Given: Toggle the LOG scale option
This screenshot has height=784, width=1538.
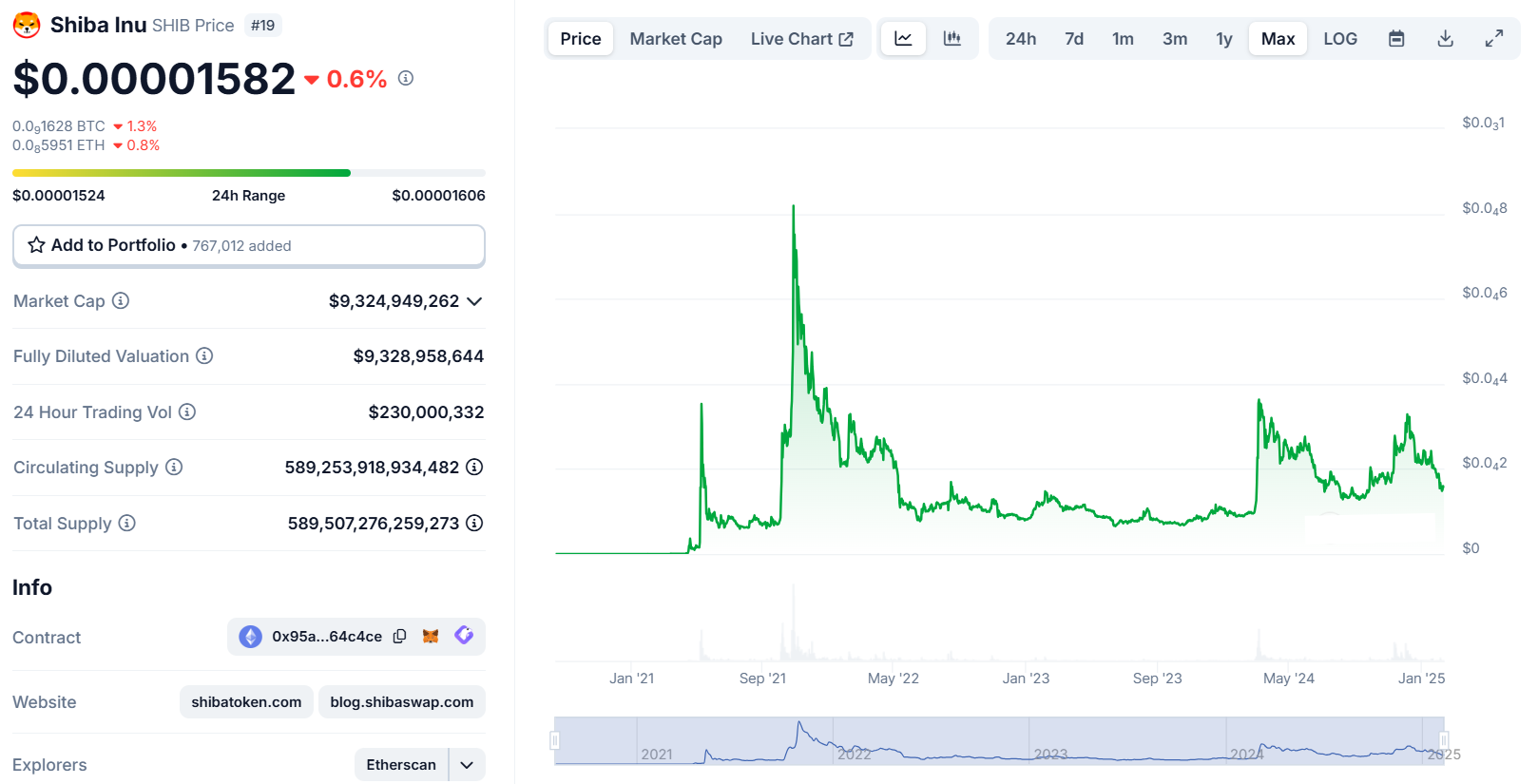Looking at the screenshot, I should [x=1340, y=39].
